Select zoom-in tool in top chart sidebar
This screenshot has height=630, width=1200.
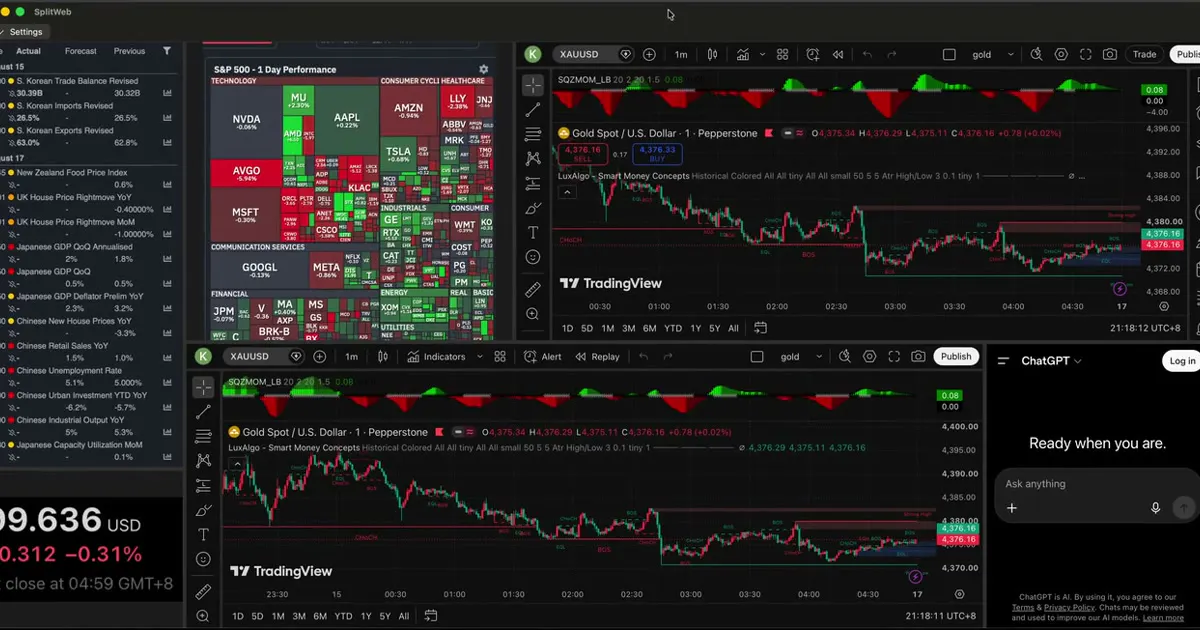pyautogui.click(x=533, y=314)
